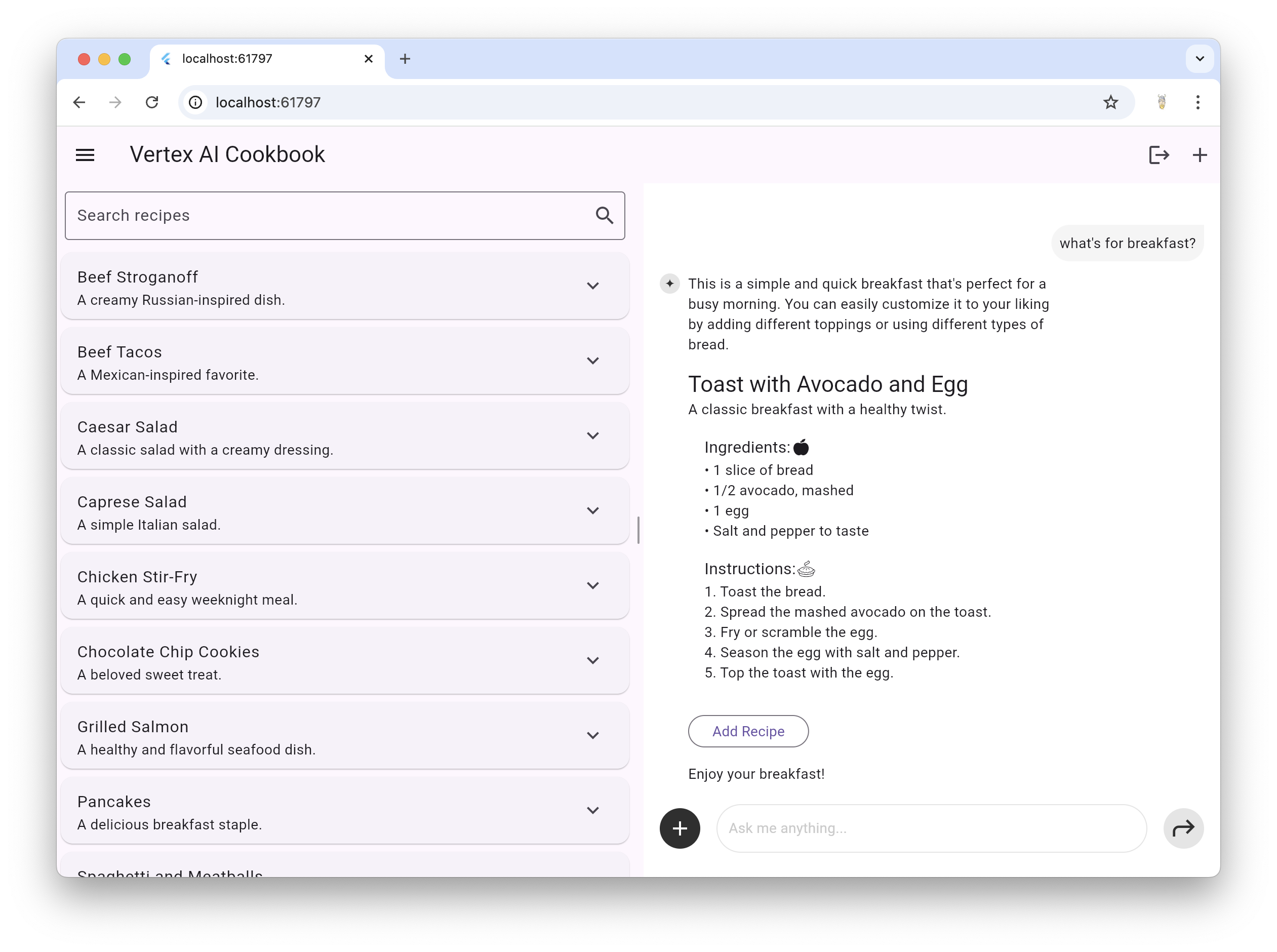Open the hamburger navigation menu
The image size is (1277, 952).
[85, 154]
